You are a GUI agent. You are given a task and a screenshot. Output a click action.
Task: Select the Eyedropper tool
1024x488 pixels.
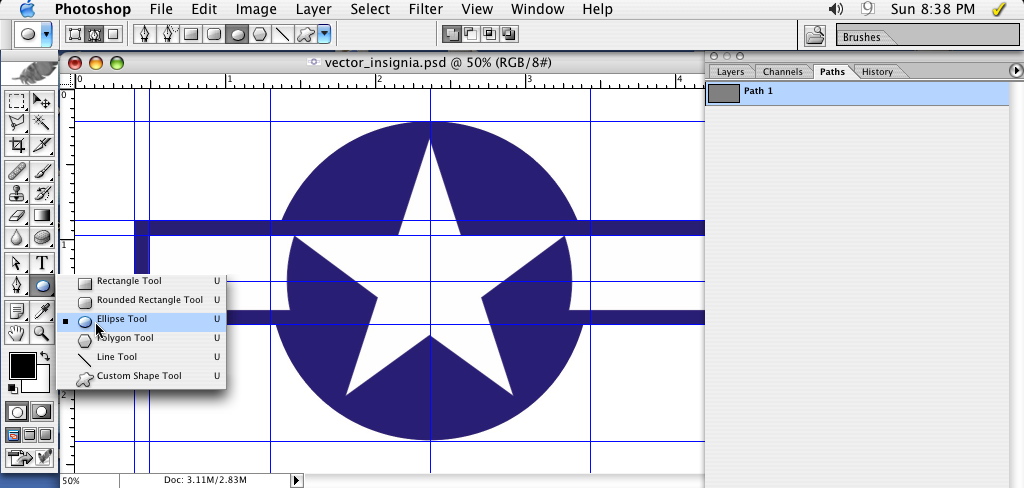click(42, 312)
